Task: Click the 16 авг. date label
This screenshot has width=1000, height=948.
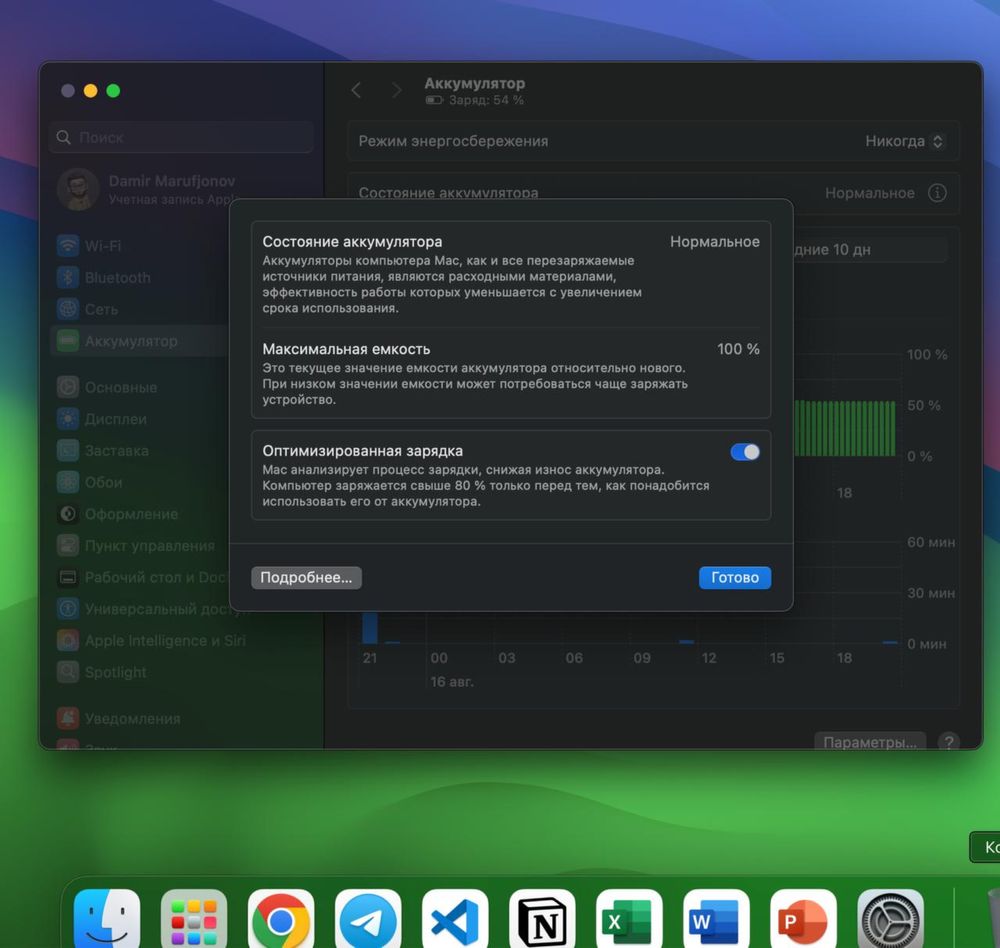Action: [x=452, y=682]
